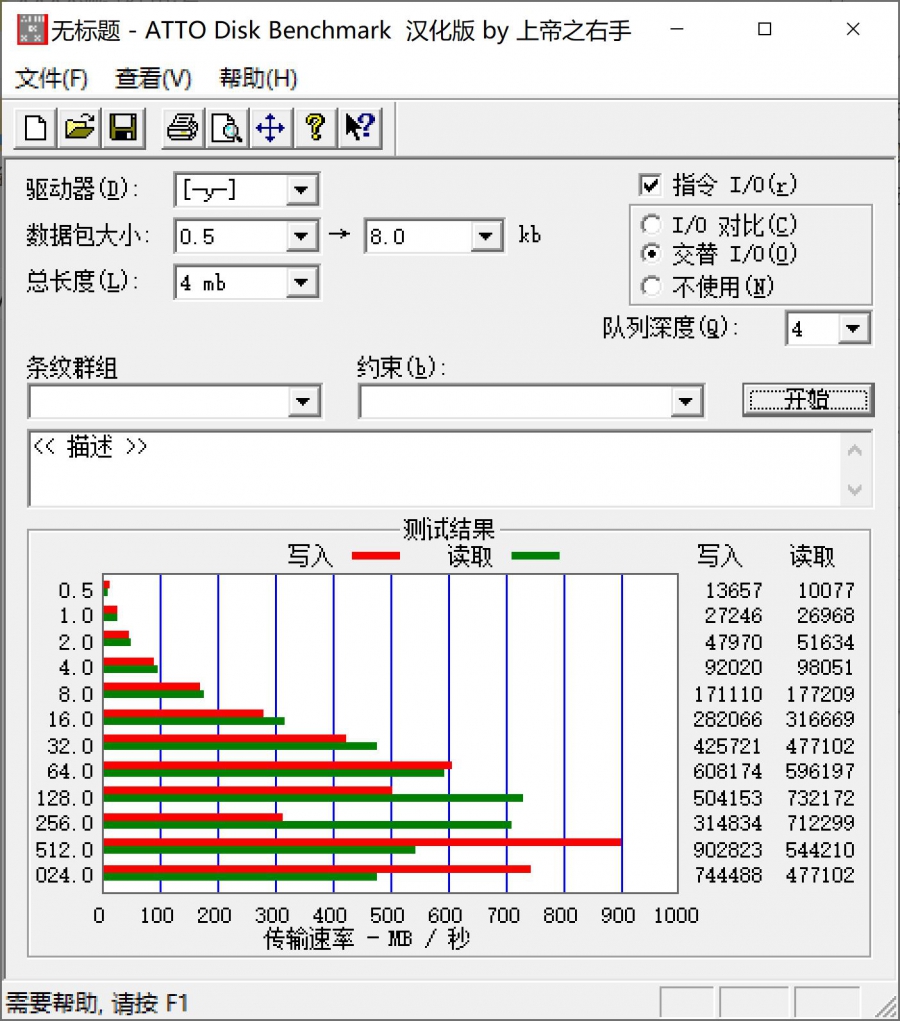
Task: Click the Save floppy disk icon
Action: tap(123, 128)
